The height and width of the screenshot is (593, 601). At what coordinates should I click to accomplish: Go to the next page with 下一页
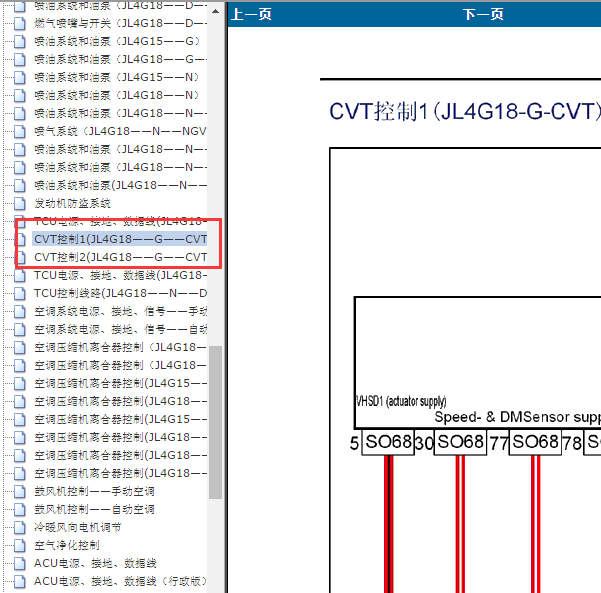pyautogui.click(x=483, y=15)
